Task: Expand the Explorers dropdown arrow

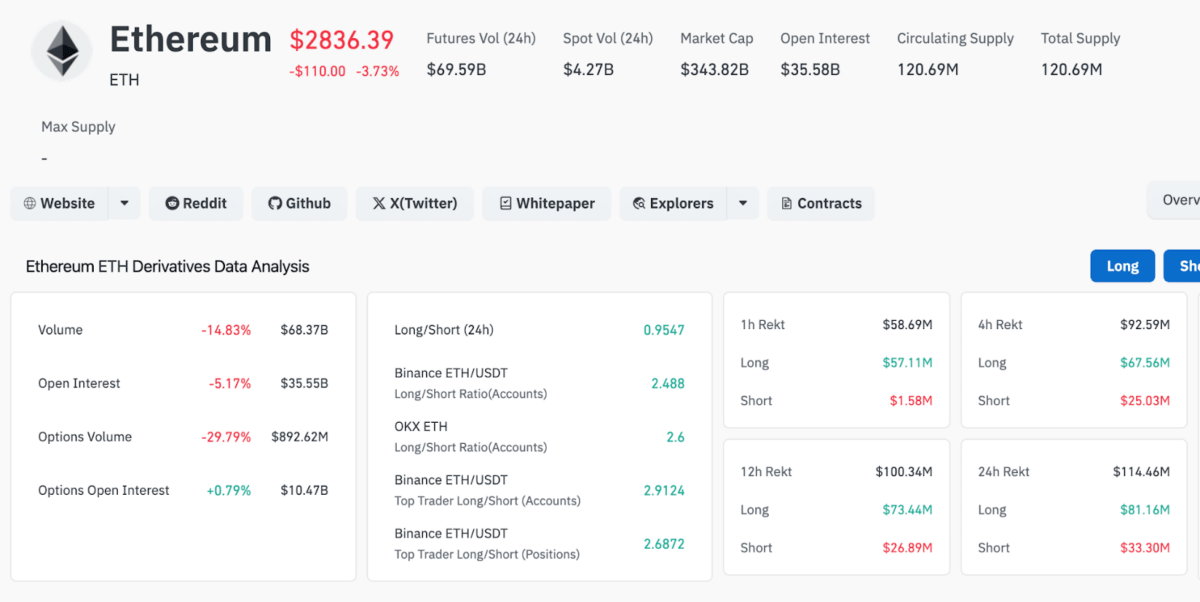Action: (x=742, y=203)
